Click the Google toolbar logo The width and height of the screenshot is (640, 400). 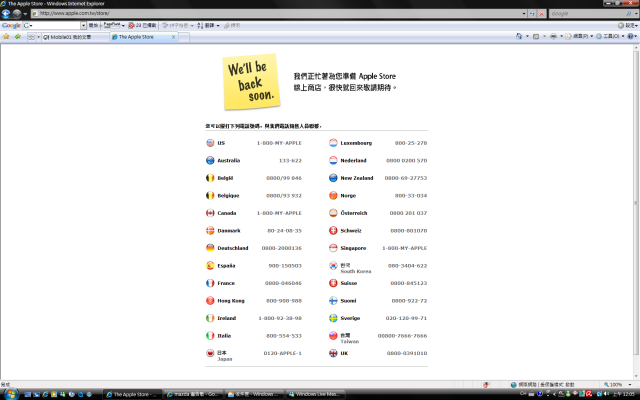tap(11, 25)
